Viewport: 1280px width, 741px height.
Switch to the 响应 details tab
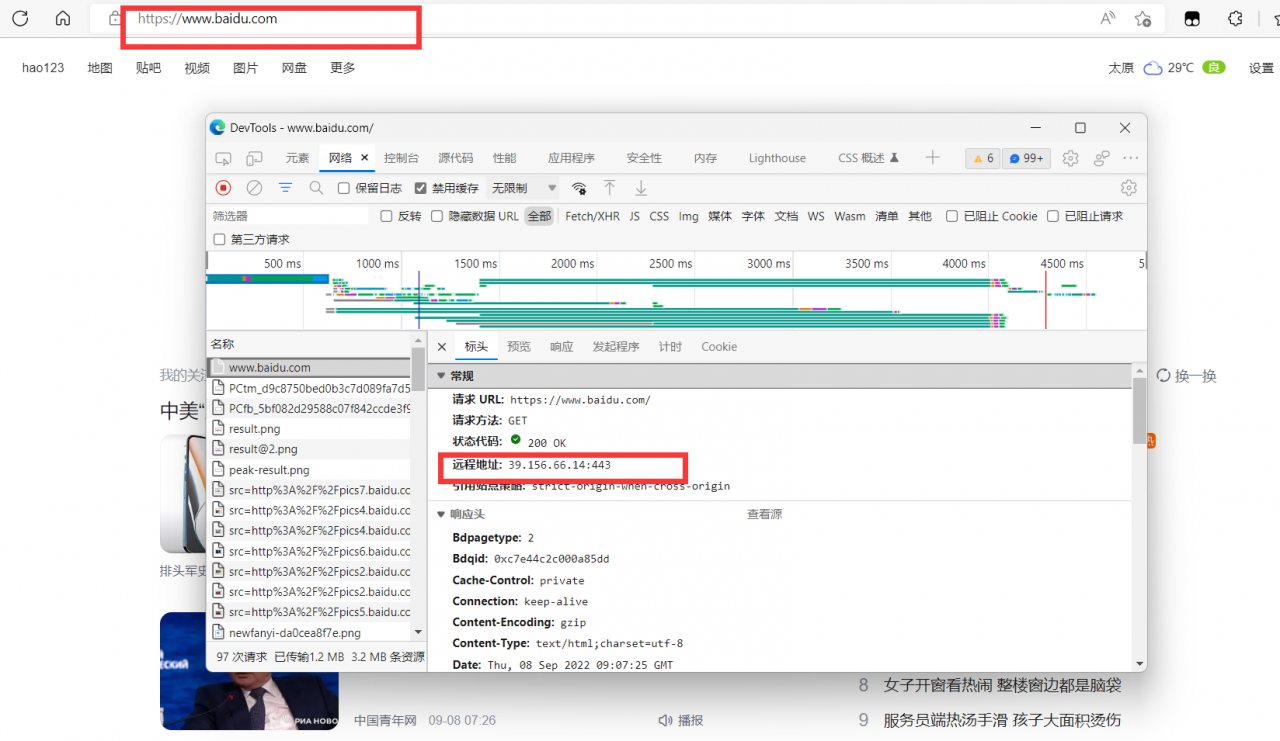pos(562,347)
